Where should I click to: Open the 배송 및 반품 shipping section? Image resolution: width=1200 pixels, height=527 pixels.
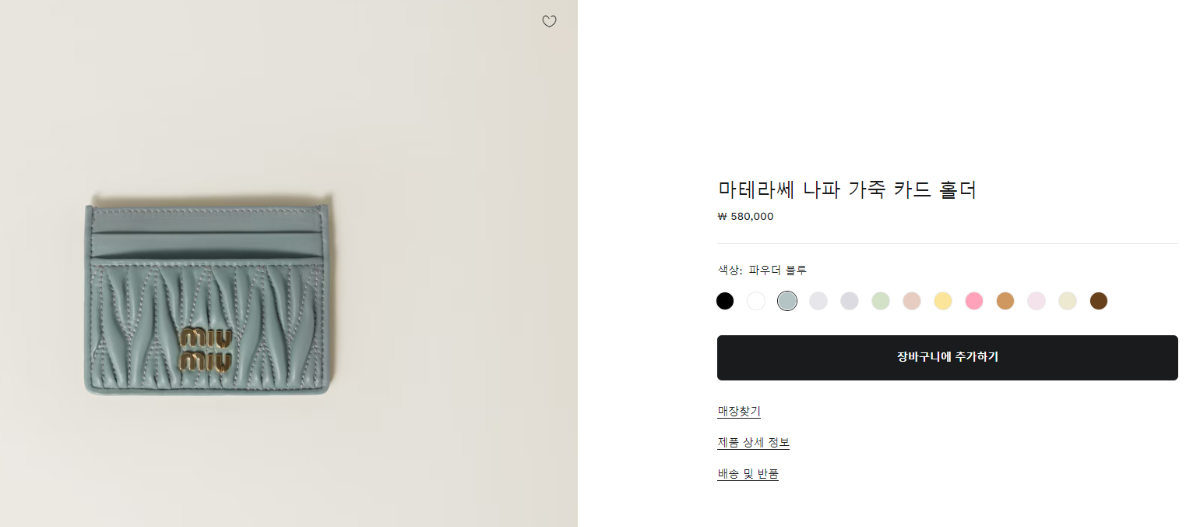(x=748, y=474)
